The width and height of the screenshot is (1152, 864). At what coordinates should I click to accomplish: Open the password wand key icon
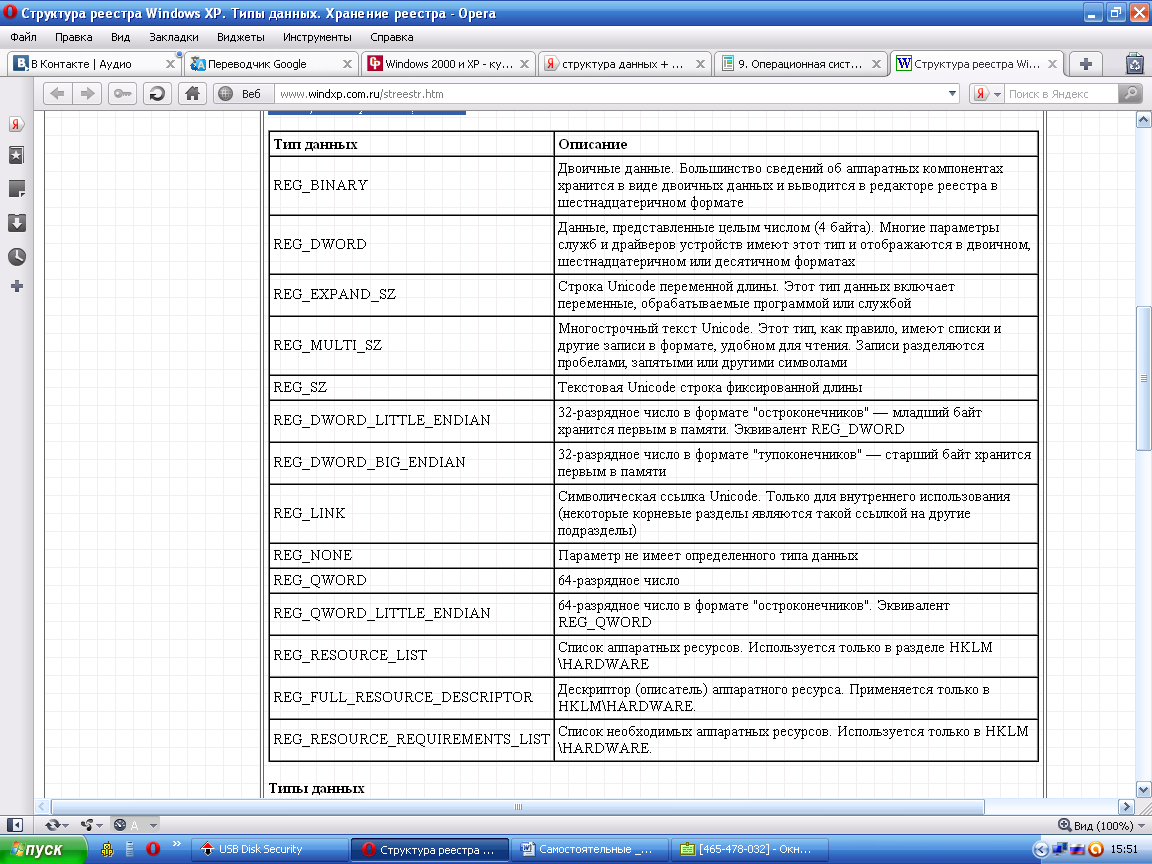tap(122, 93)
